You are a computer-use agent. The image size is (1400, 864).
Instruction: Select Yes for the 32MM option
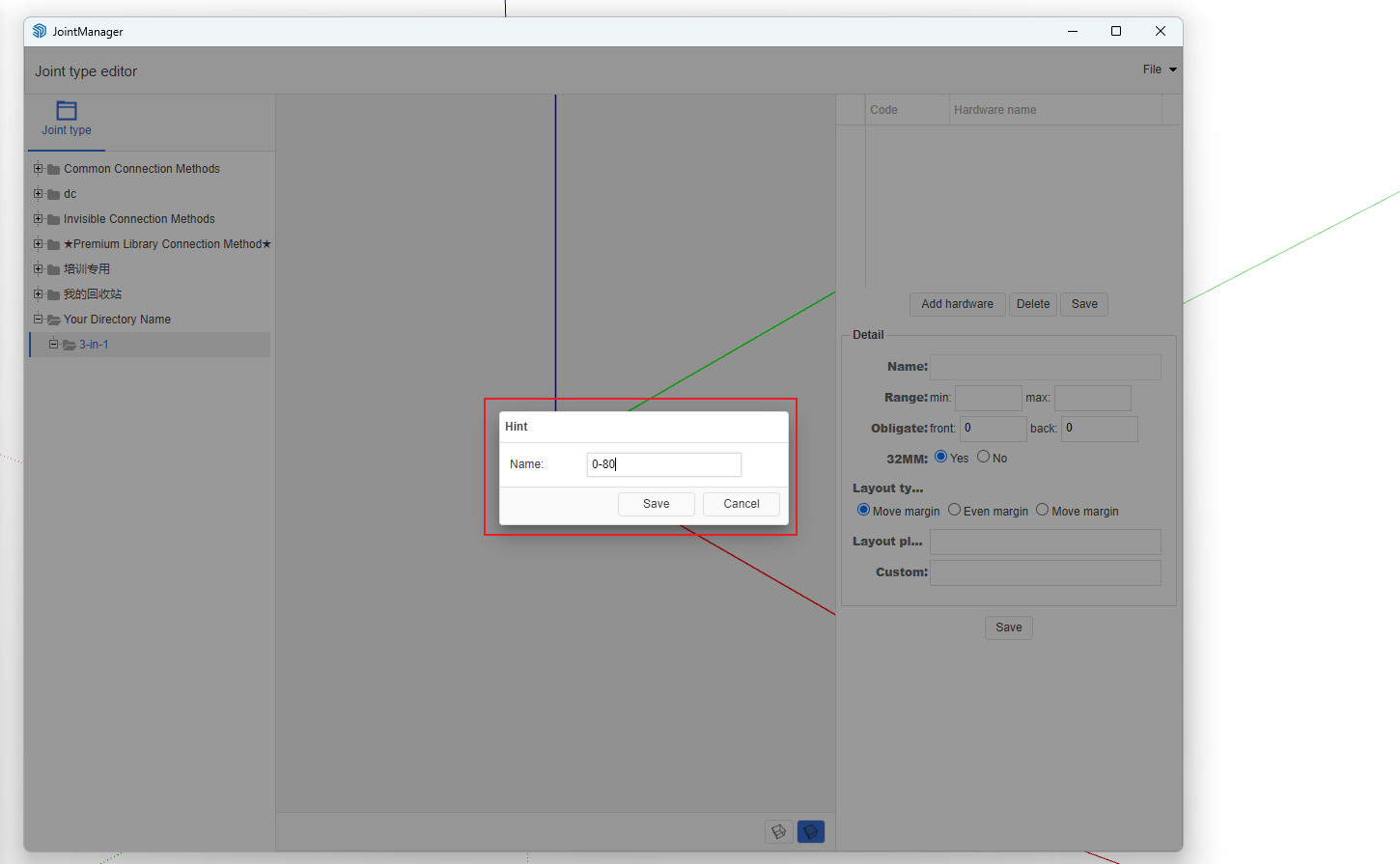pyautogui.click(x=941, y=457)
